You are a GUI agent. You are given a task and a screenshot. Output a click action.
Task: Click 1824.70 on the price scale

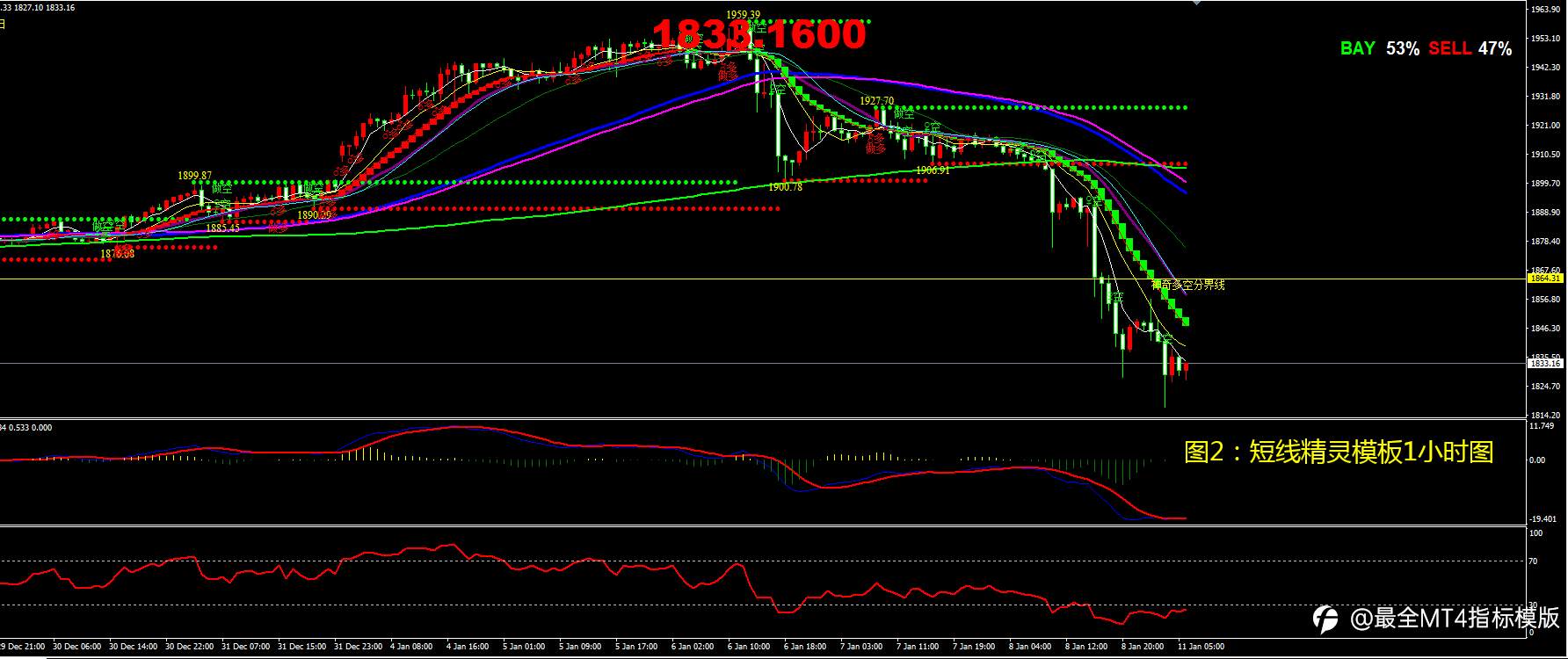point(1545,387)
